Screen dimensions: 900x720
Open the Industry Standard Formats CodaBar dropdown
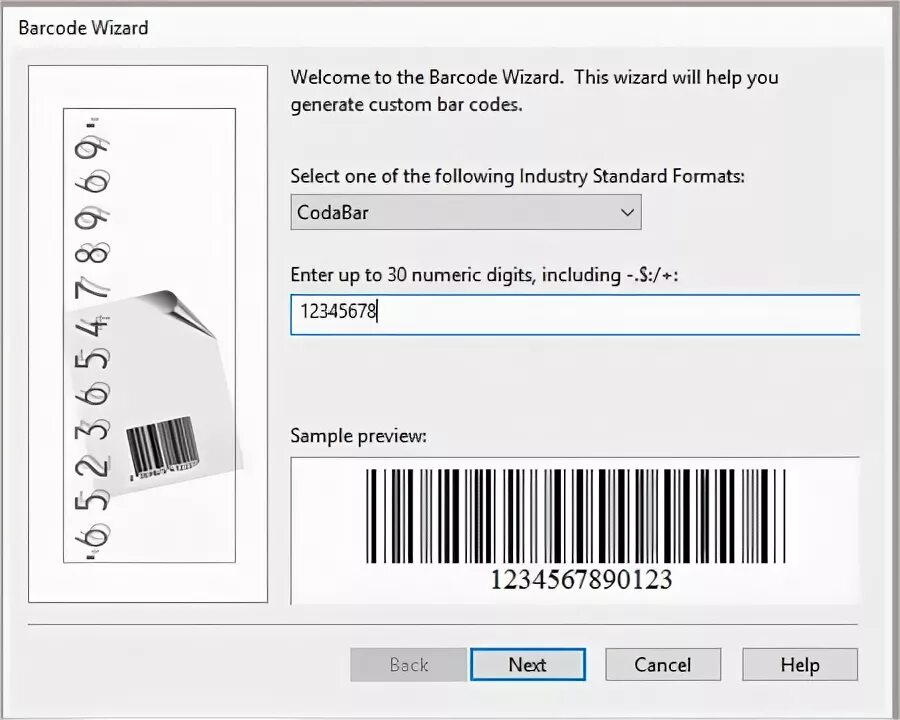465,212
